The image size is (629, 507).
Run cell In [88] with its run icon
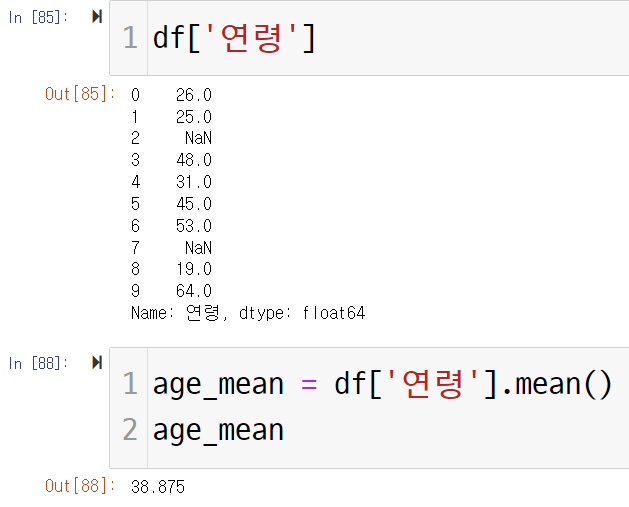point(97,363)
